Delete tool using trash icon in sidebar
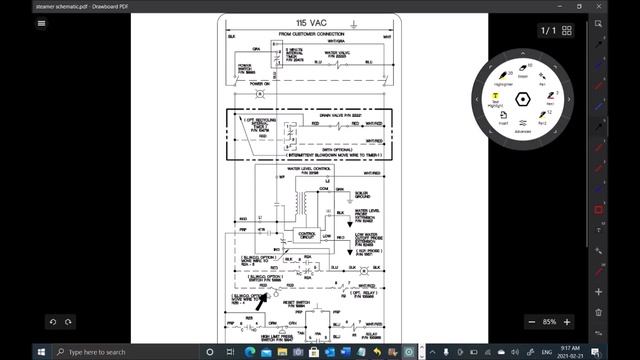The height and width of the screenshot is (360, 640). coord(598,312)
